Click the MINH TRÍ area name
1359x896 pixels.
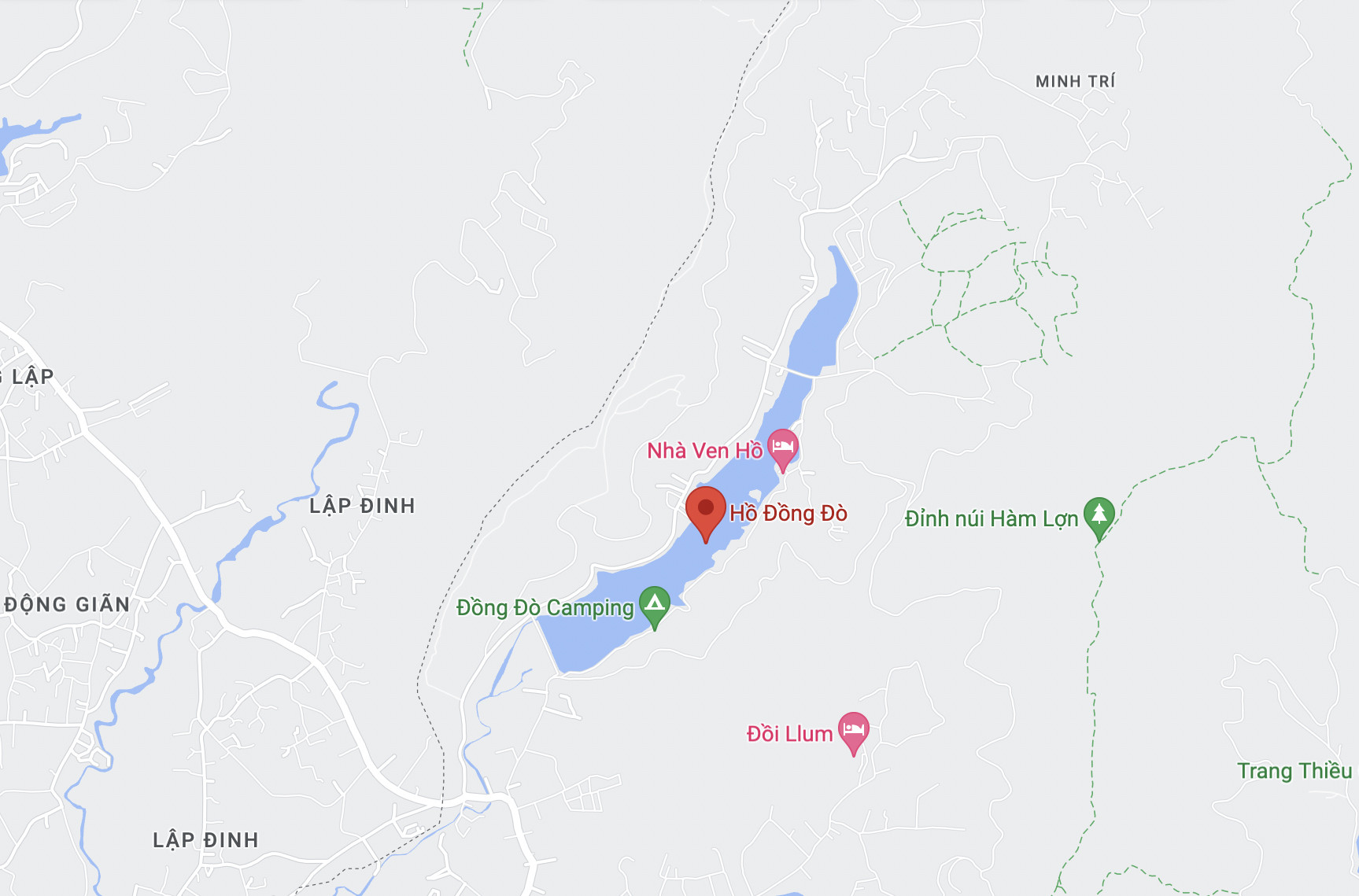tap(1075, 82)
